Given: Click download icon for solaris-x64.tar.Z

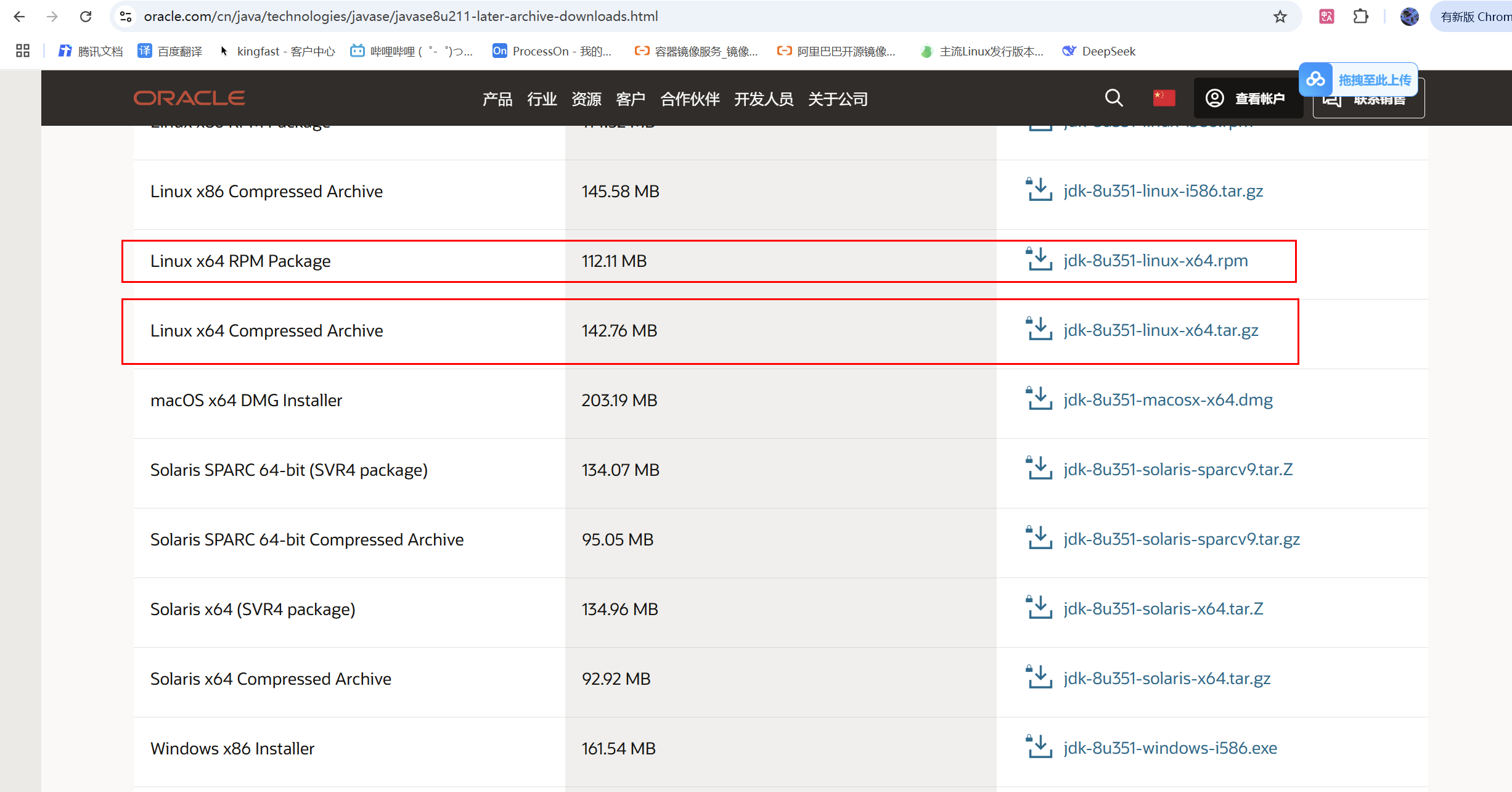Looking at the screenshot, I should pos(1039,607).
